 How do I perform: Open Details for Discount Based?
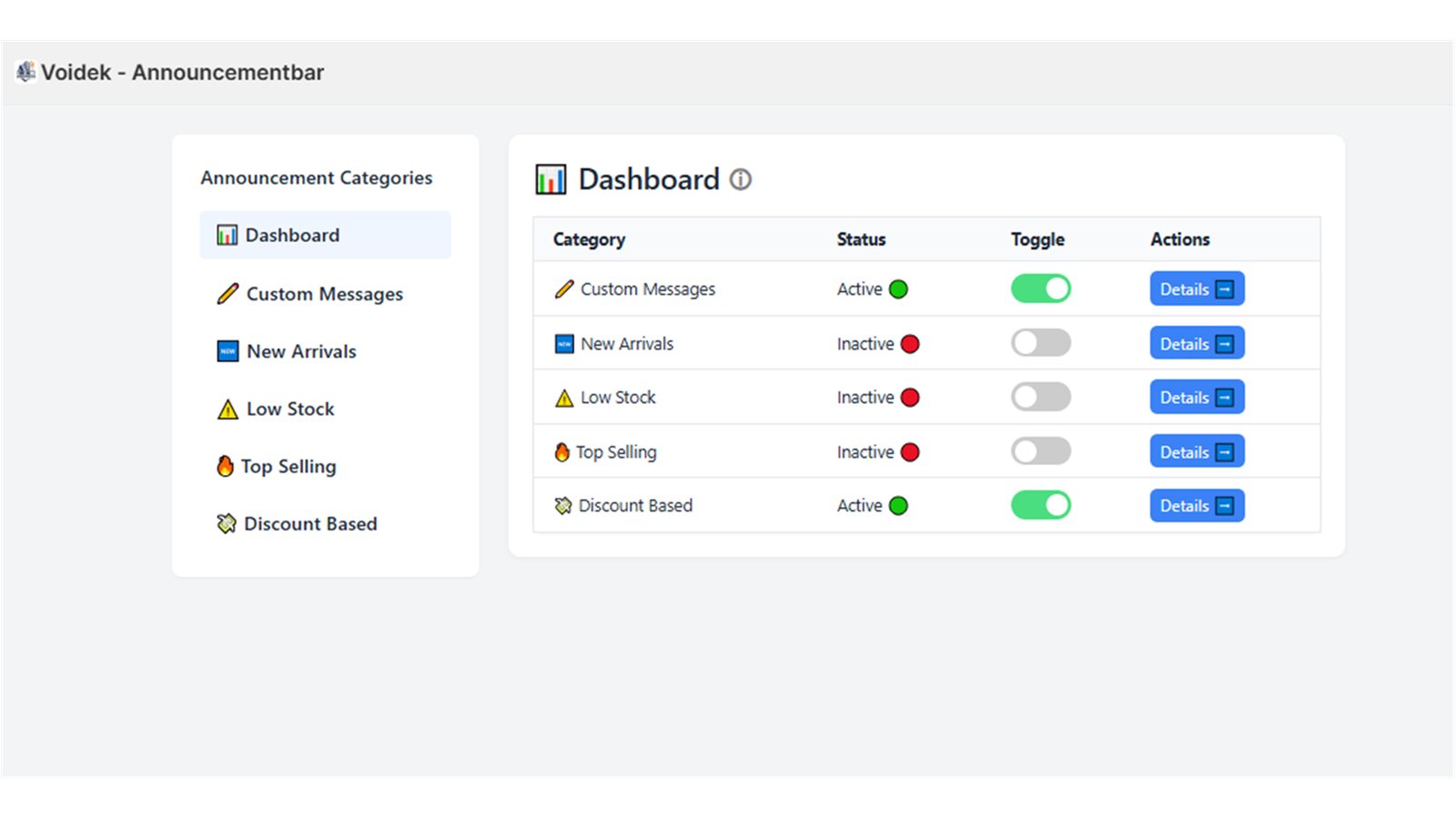1197,505
